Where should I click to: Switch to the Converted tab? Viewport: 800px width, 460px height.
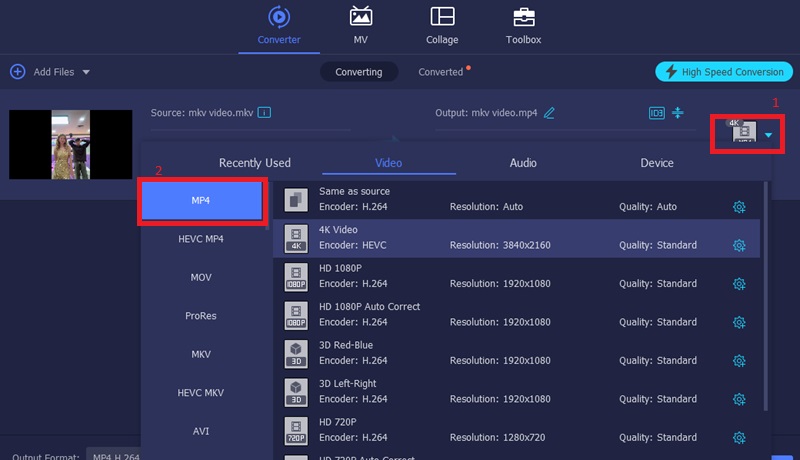[x=441, y=72]
